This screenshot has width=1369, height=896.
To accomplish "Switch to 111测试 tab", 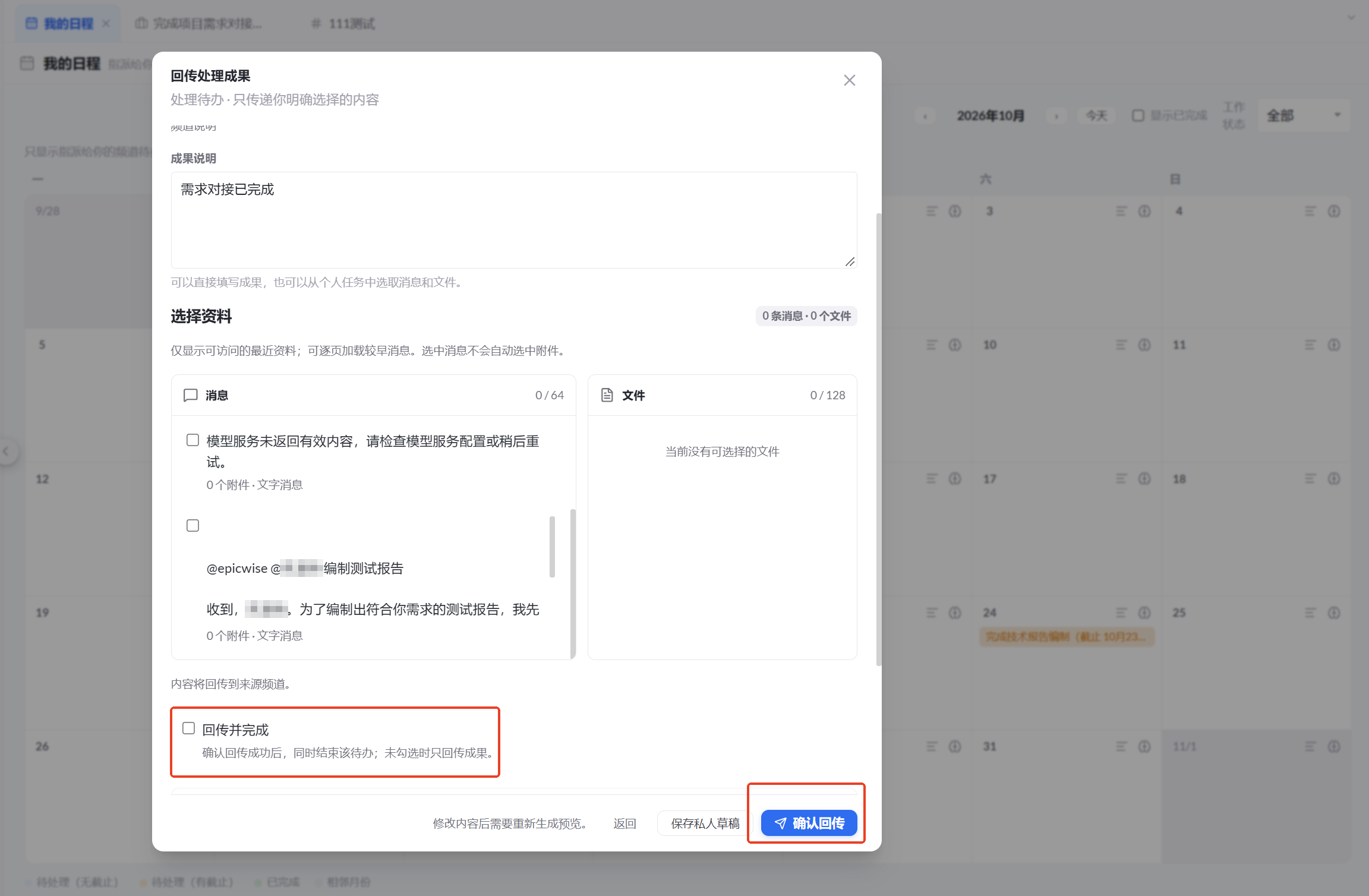I will point(343,24).
